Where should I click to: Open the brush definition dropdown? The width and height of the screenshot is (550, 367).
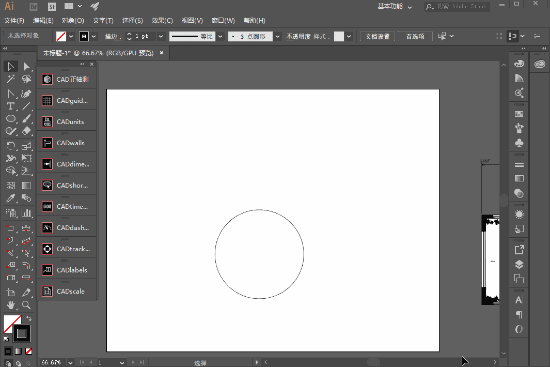coord(277,36)
